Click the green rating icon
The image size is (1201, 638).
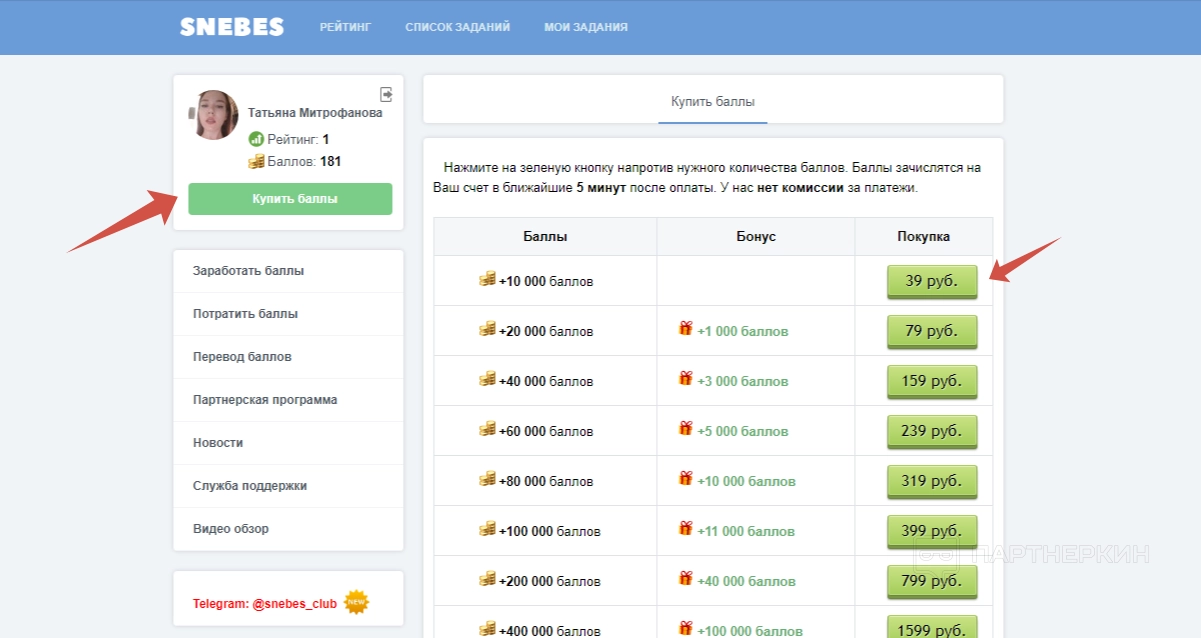pyautogui.click(x=256, y=140)
